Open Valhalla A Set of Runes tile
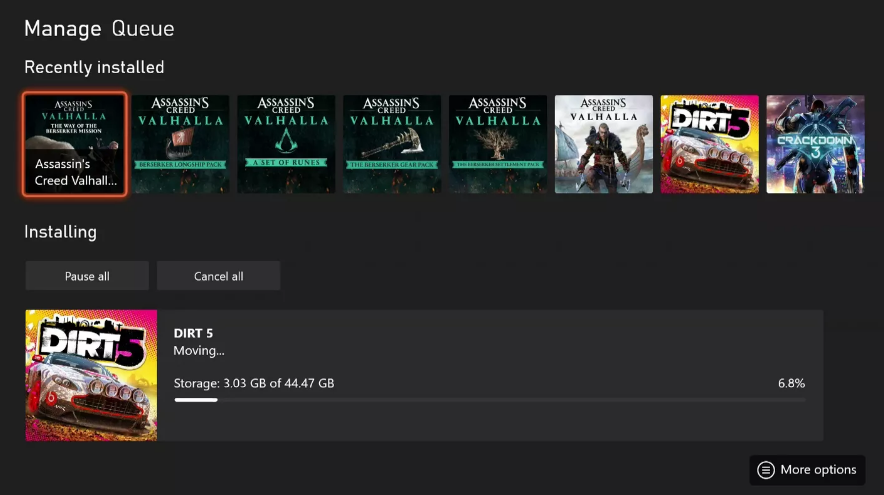 click(286, 144)
